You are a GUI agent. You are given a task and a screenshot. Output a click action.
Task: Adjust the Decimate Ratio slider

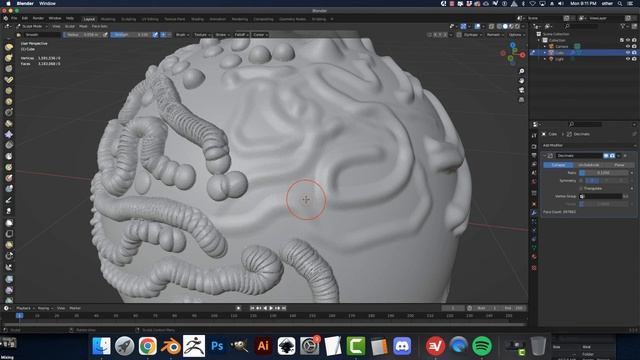tap(604, 173)
